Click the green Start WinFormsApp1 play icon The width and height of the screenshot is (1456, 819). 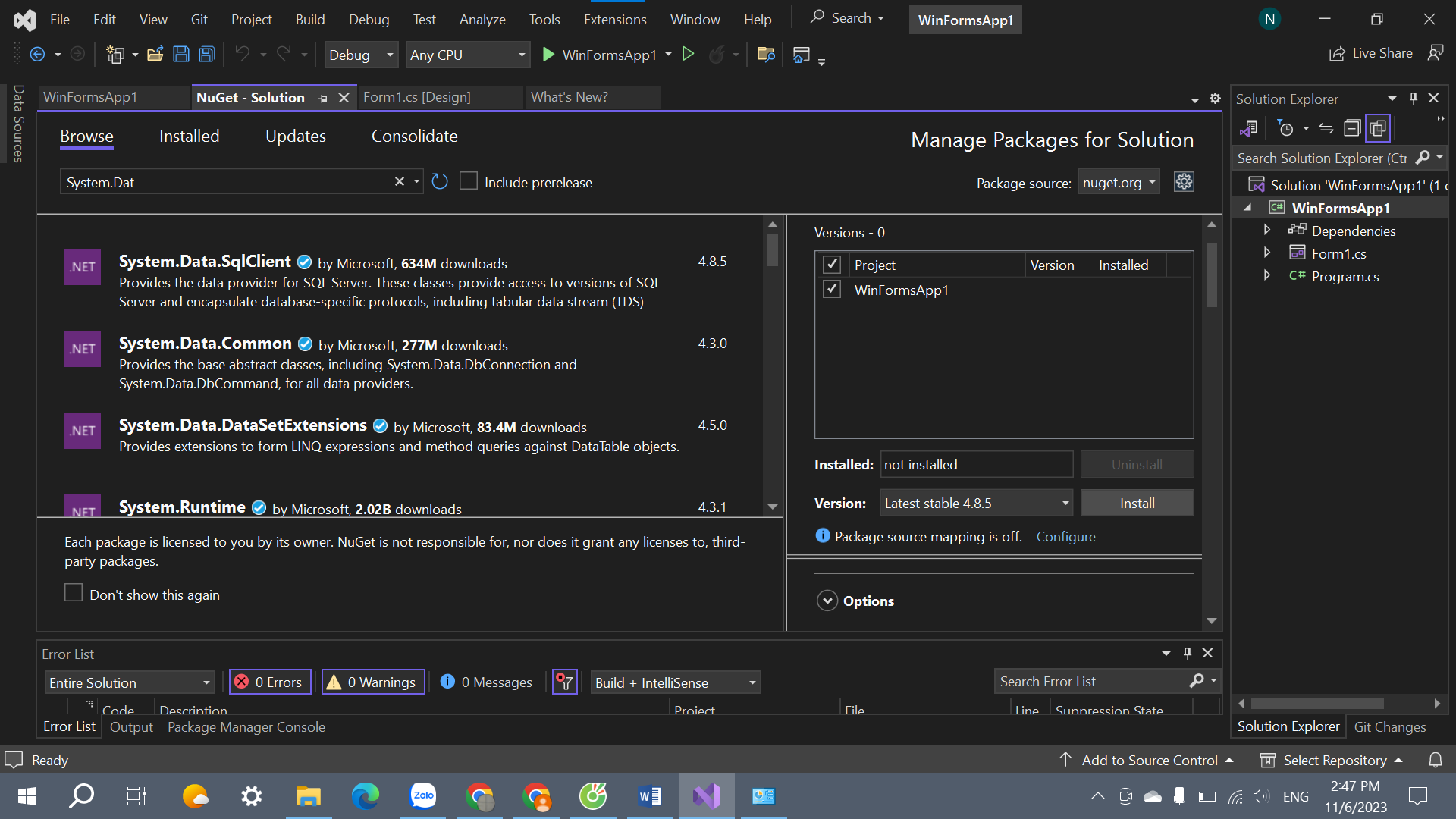548,55
